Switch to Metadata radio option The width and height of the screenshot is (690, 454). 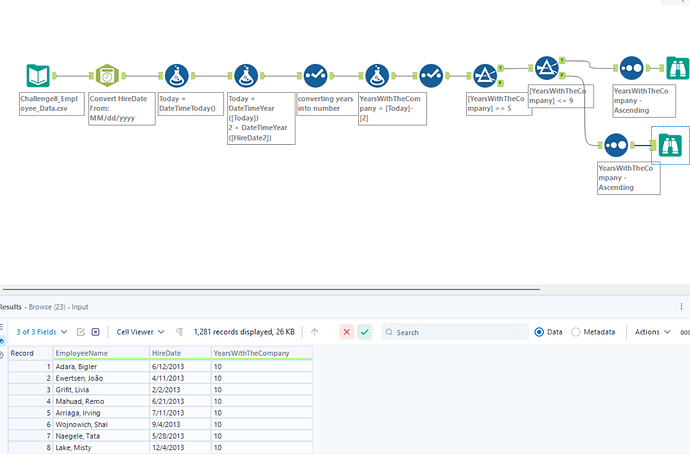pyautogui.click(x=575, y=332)
